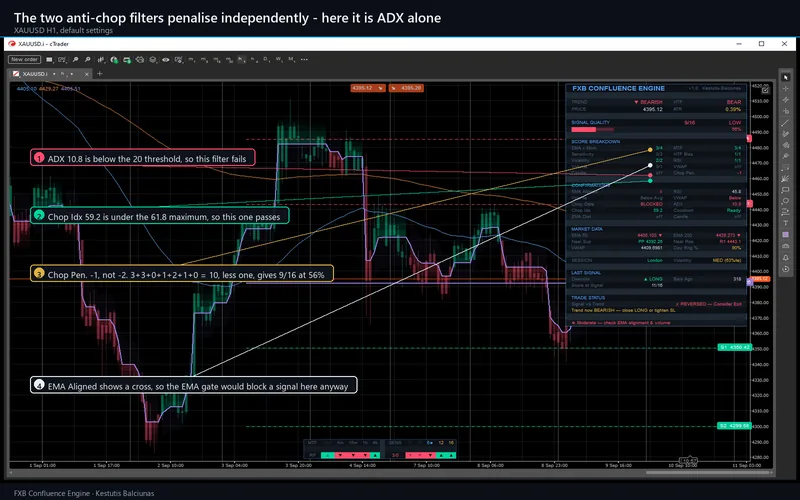Select the cursor pointer tool

coord(785,77)
